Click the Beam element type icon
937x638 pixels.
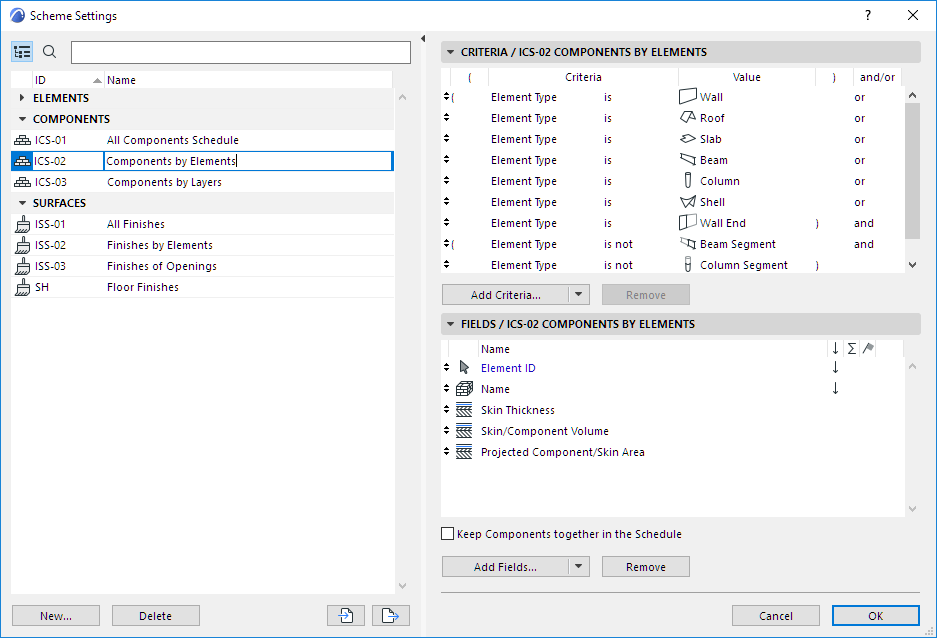point(688,160)
